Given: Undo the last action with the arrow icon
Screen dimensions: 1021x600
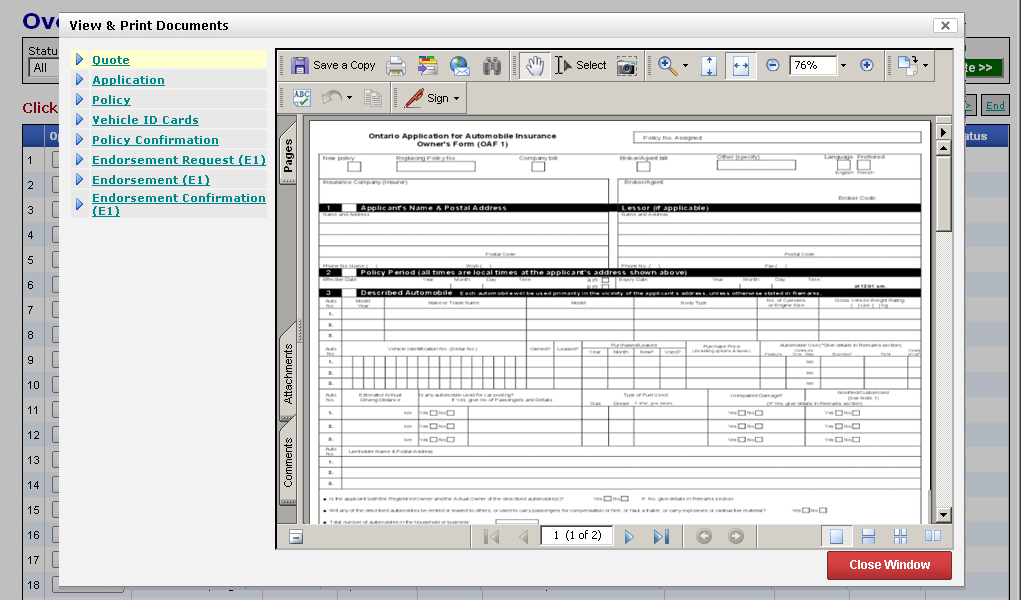Looking at the screenshot, I should coord(332,98).
